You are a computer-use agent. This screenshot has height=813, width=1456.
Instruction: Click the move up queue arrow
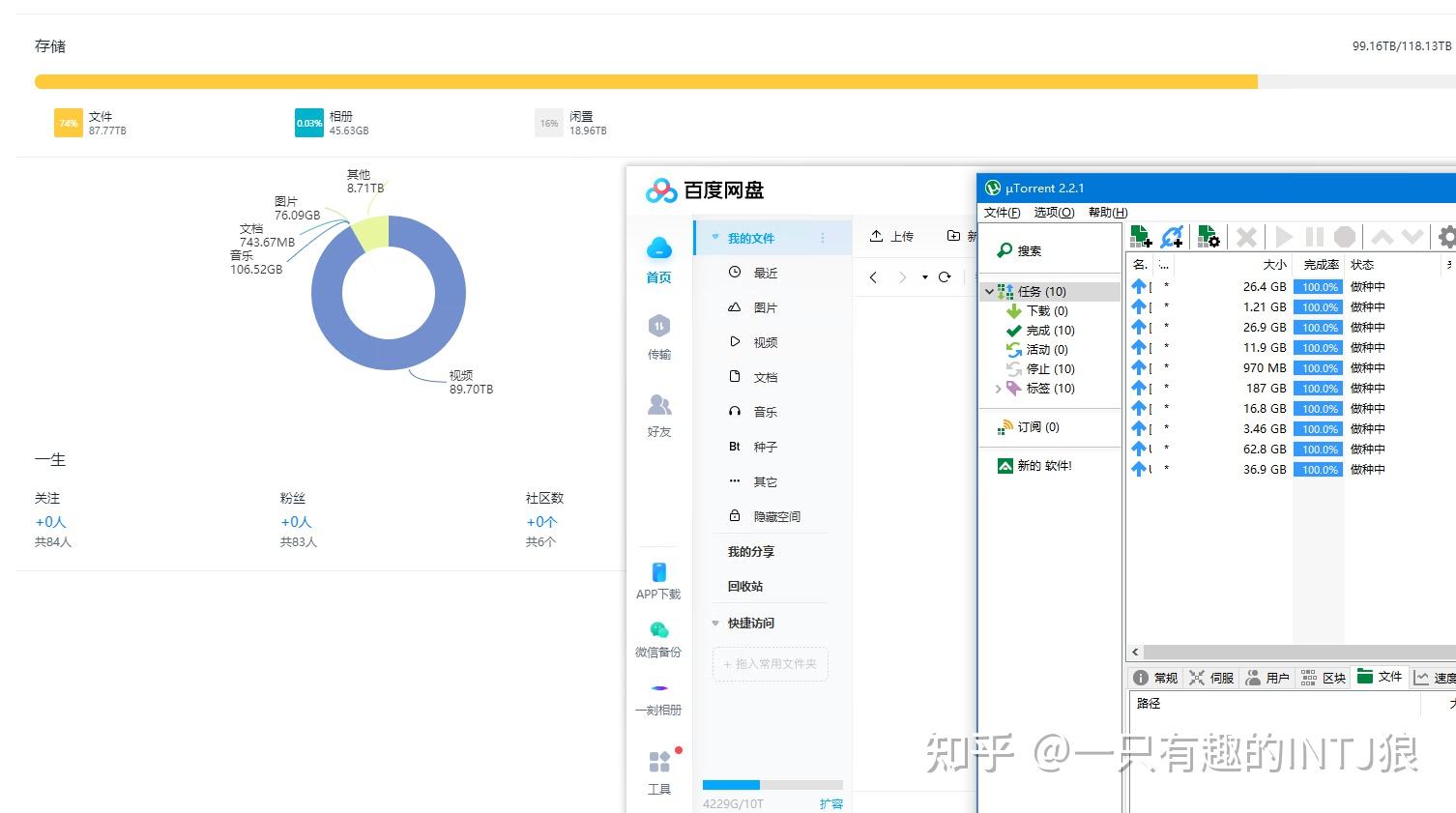point(1383,237)
